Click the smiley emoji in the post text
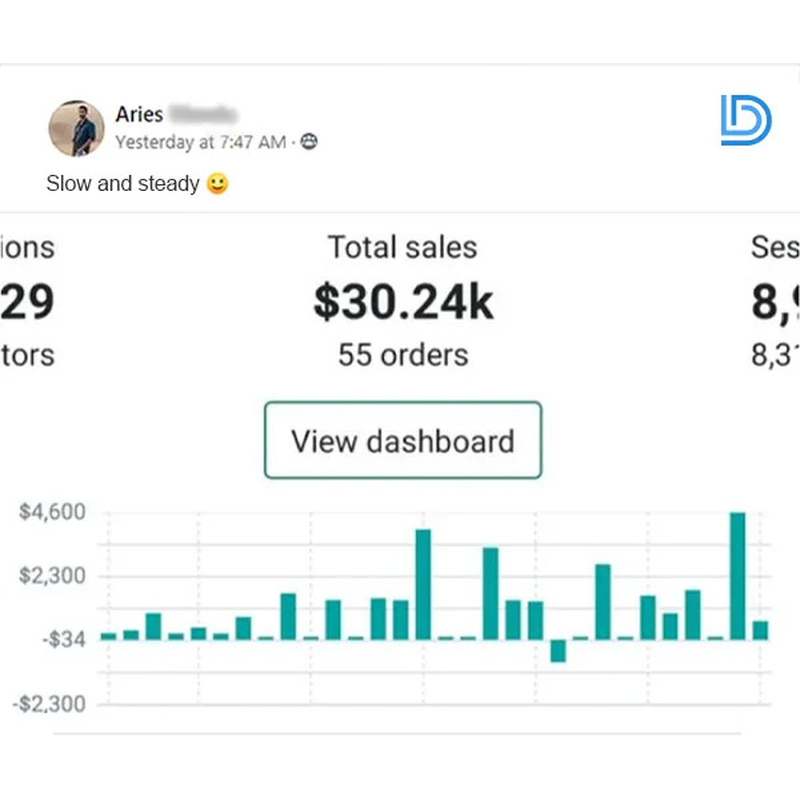This screenshot has width=800, height=800. (x=216, y=184)
